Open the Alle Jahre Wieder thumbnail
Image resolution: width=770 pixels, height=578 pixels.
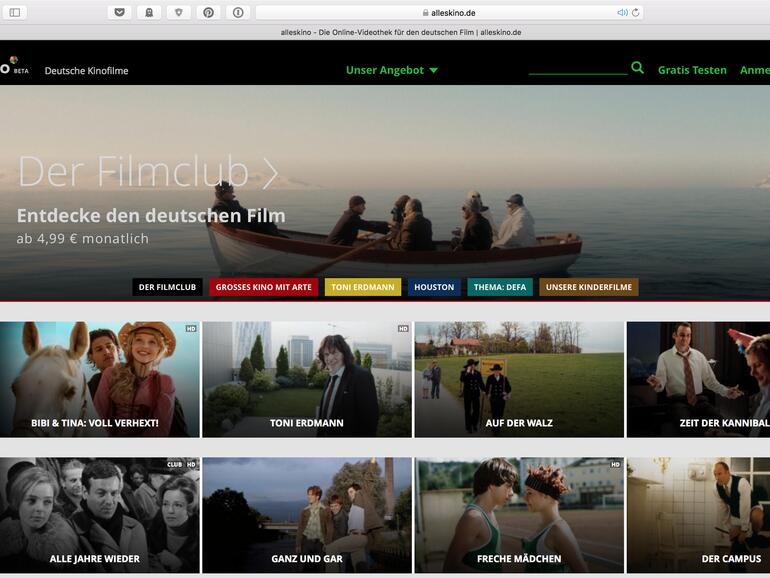pos(100,515)
